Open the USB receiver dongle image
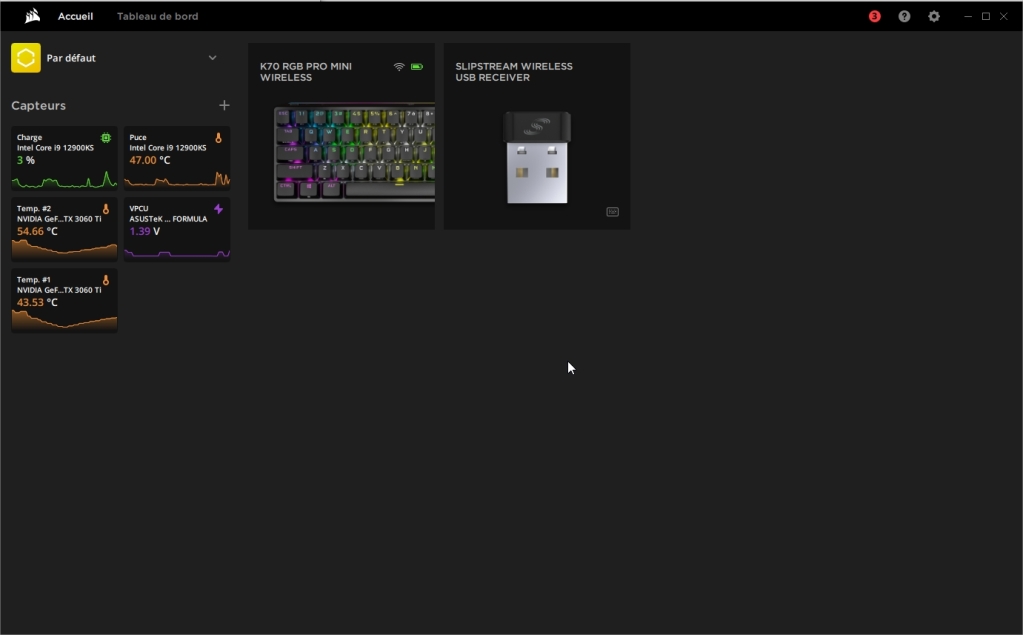Screen dimensions: 1023x635 click(x=537, y=157)
